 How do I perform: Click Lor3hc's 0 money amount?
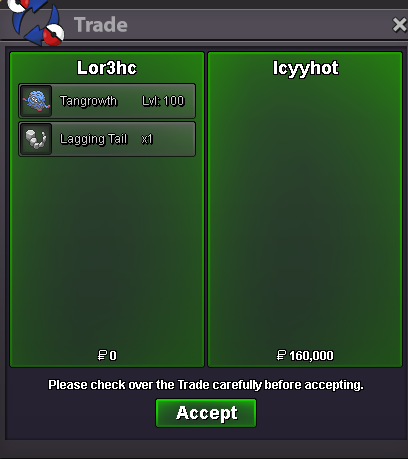[x=113, y=356]
